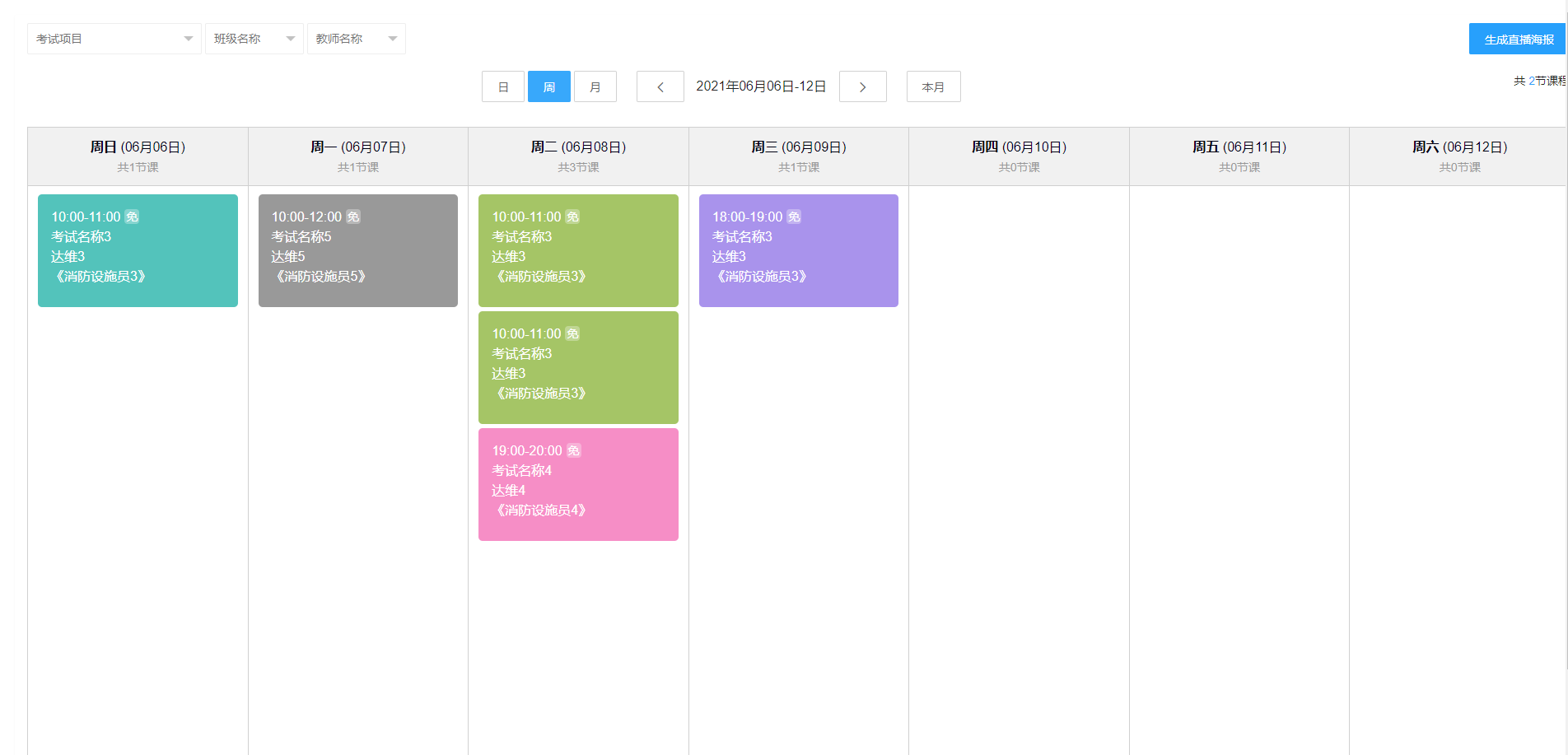
Task: Click 免 badge on gray 考试名称5 course
Action: pos(353,216)
